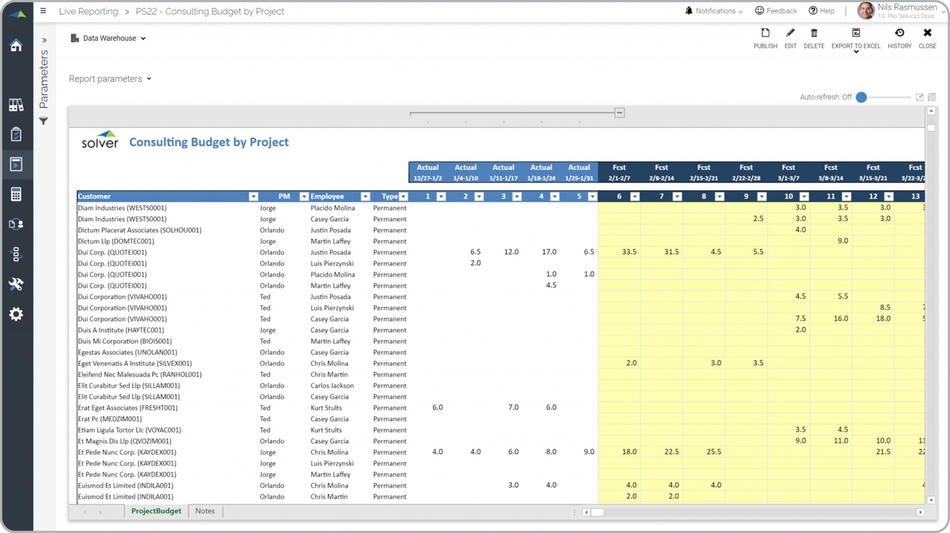This screenshot has width=950, height=533.
Task: Switch to the Notes sheet tab
Action: point(205,511)
